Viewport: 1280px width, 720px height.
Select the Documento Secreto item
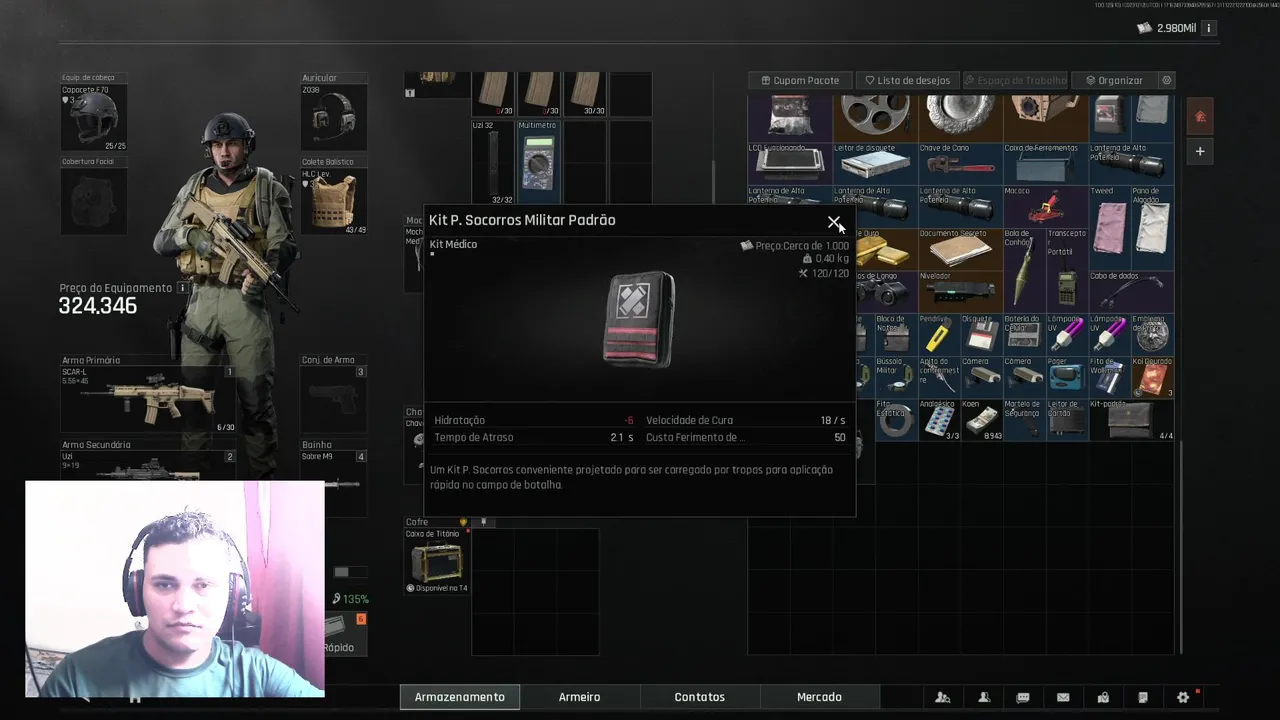tap(960, 249)
